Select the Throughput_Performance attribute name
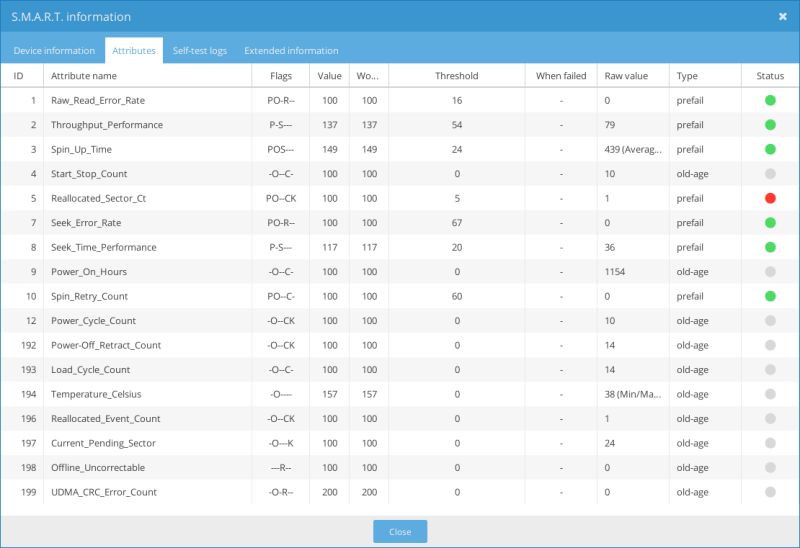Viewport: 800px width, 548px height. coord(107,125)
